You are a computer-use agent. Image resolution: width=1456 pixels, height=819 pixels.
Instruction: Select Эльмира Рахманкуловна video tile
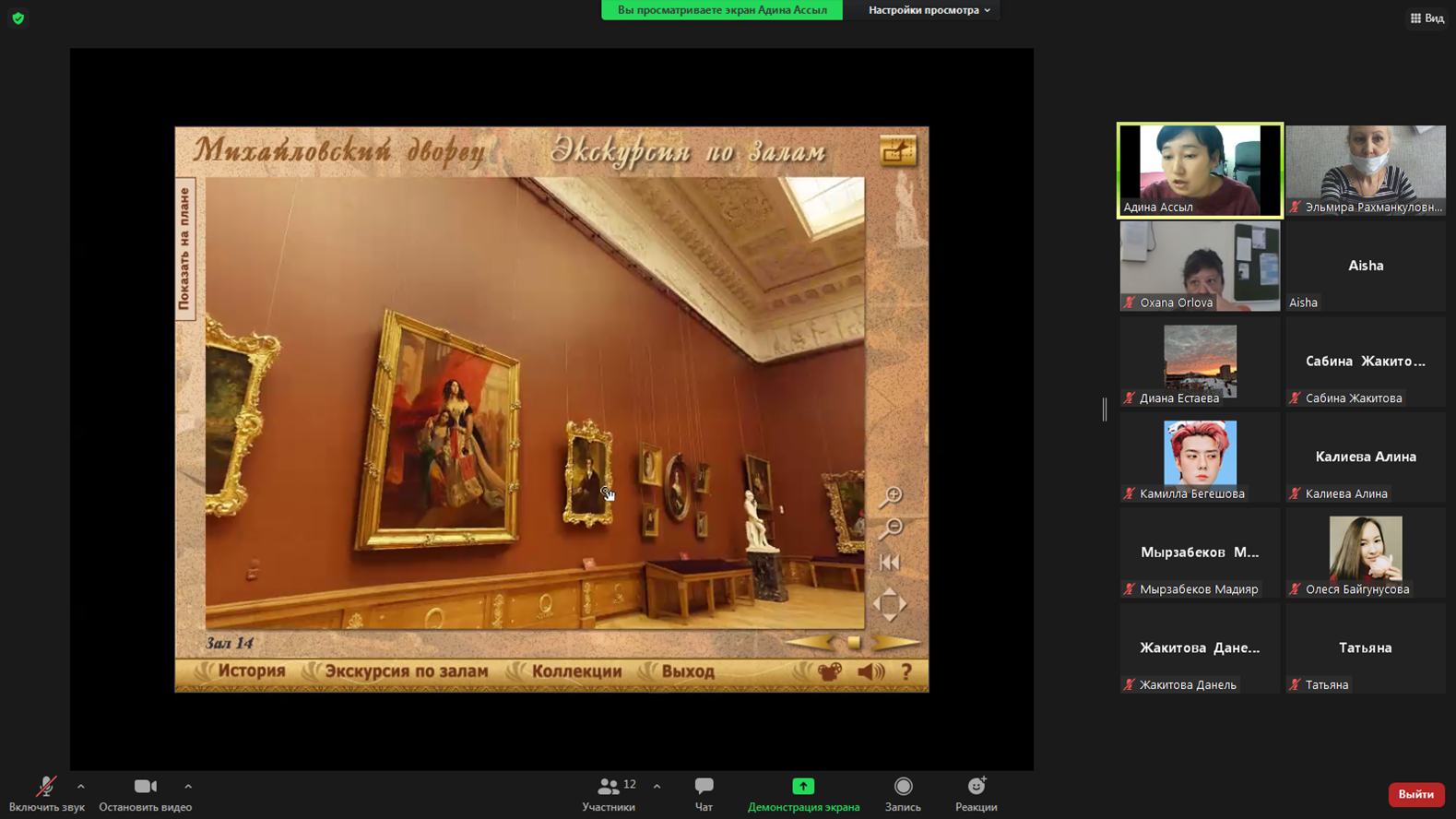[1366, 171]
